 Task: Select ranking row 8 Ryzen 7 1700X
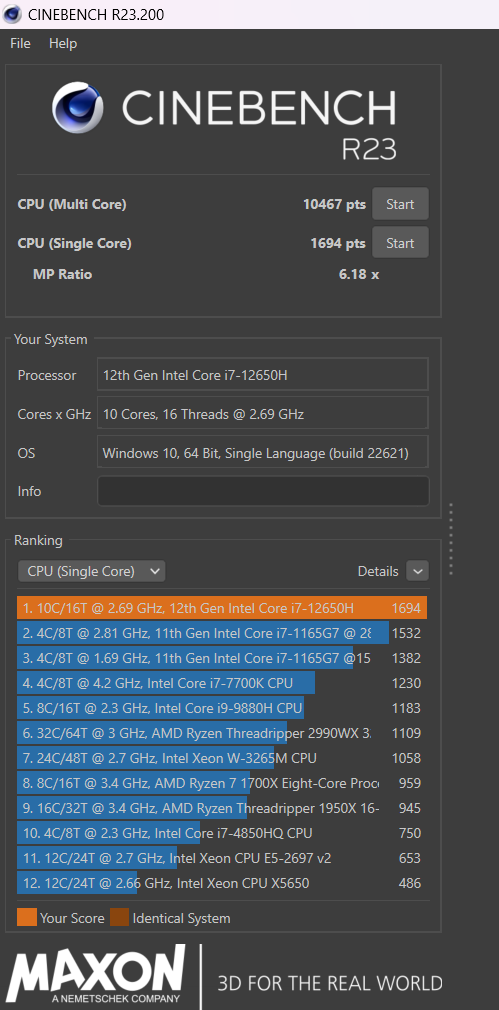221,783
